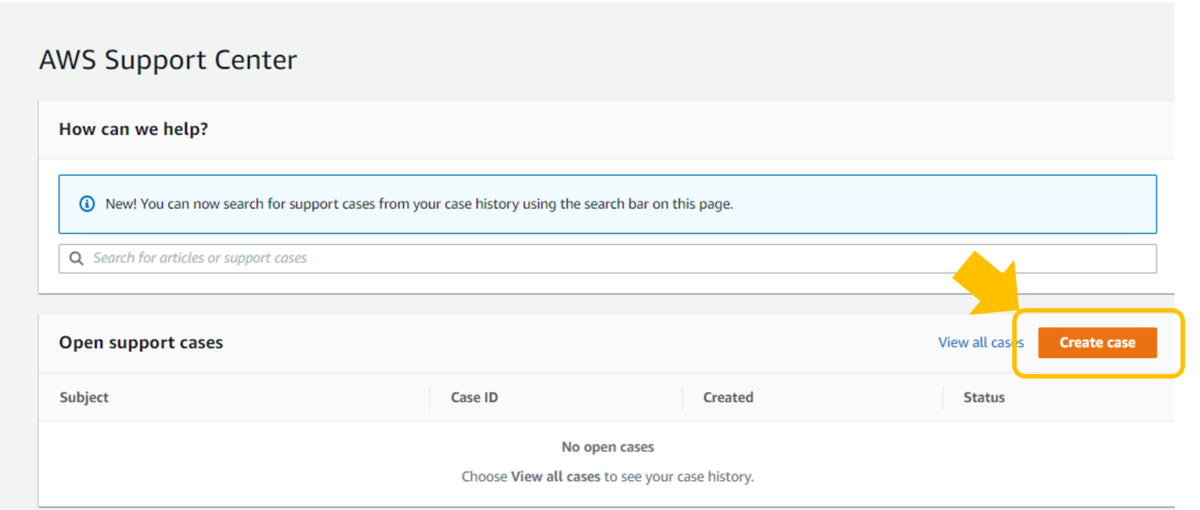Click bold View all cases in empty-state text
The height and width of the screenshot is (510, 1200).
point(556,477)
